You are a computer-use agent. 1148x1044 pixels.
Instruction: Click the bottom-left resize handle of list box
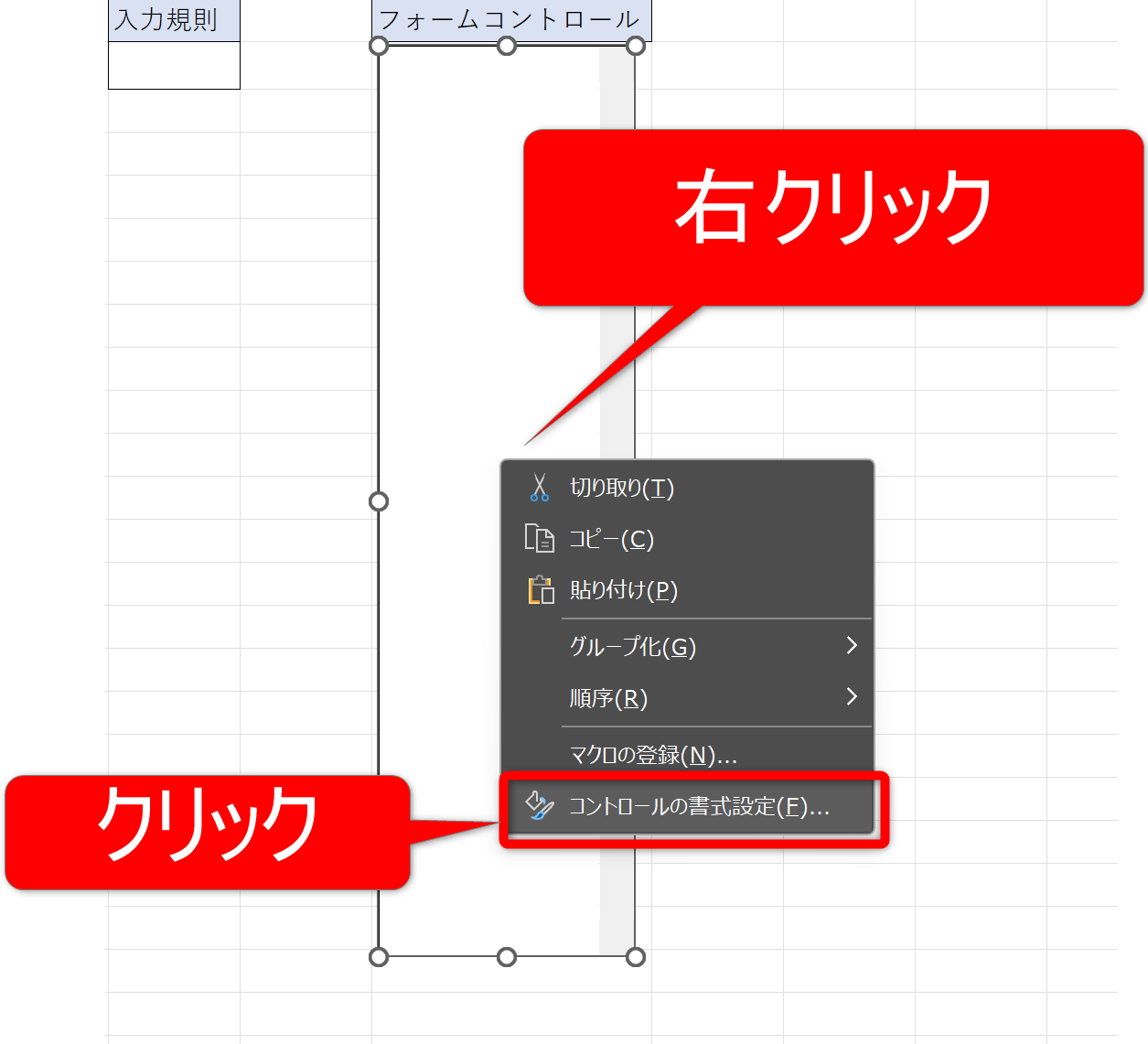pos(379,957)
